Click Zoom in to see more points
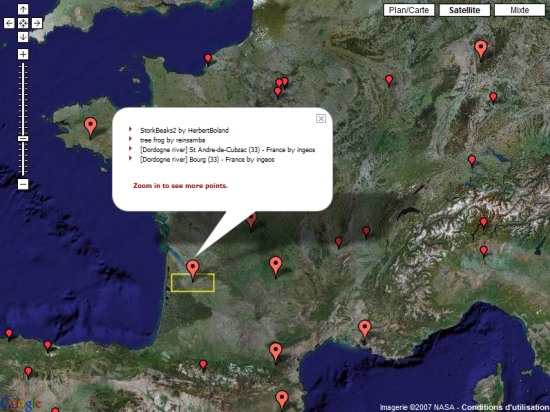Viewport: 550px width, 412px height. click(180, 186)
